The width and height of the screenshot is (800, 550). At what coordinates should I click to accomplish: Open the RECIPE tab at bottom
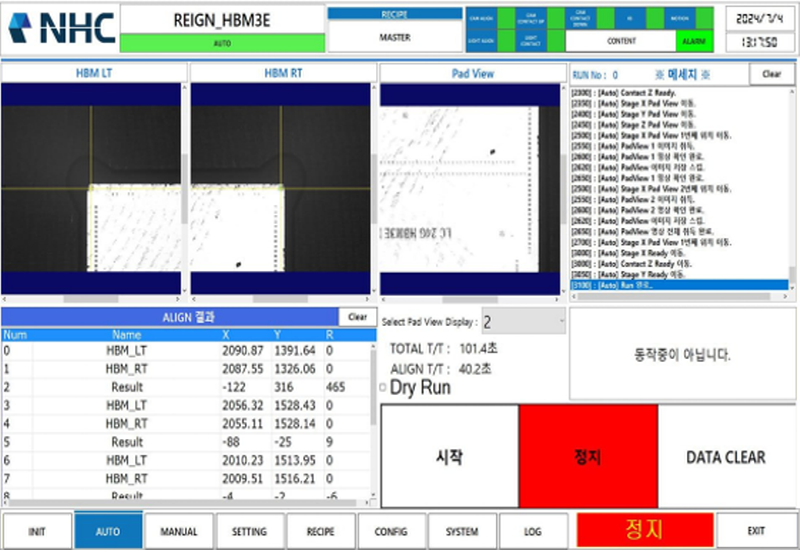tap(320, 531)
